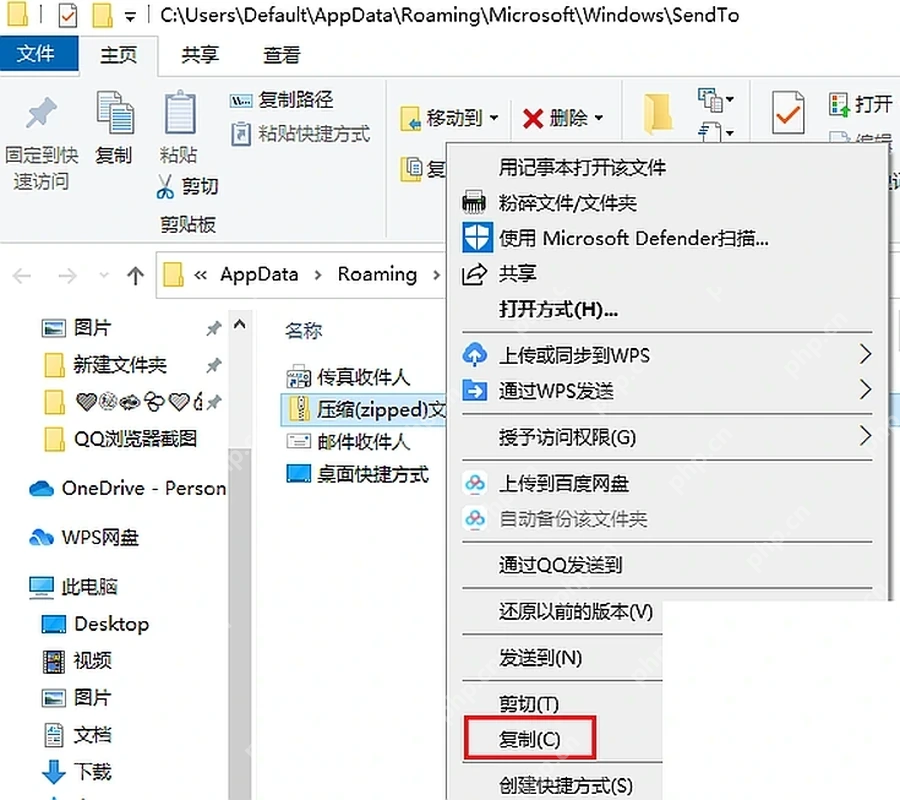Click AppData in the address breadcrumb
Screen dimensions: 900x800
pos(259,274)
